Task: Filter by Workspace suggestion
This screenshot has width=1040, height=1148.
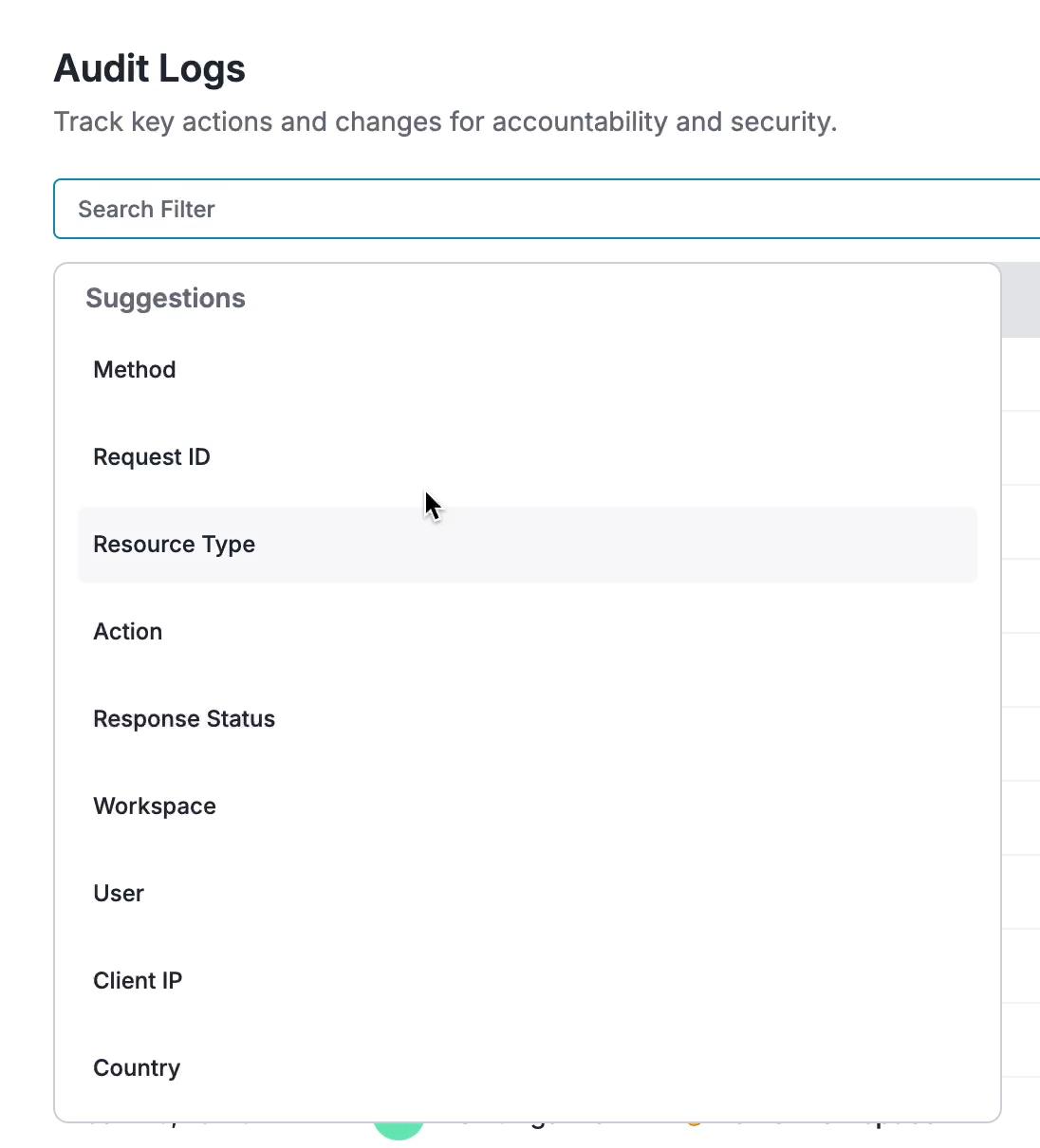Action: pos(528,806)
